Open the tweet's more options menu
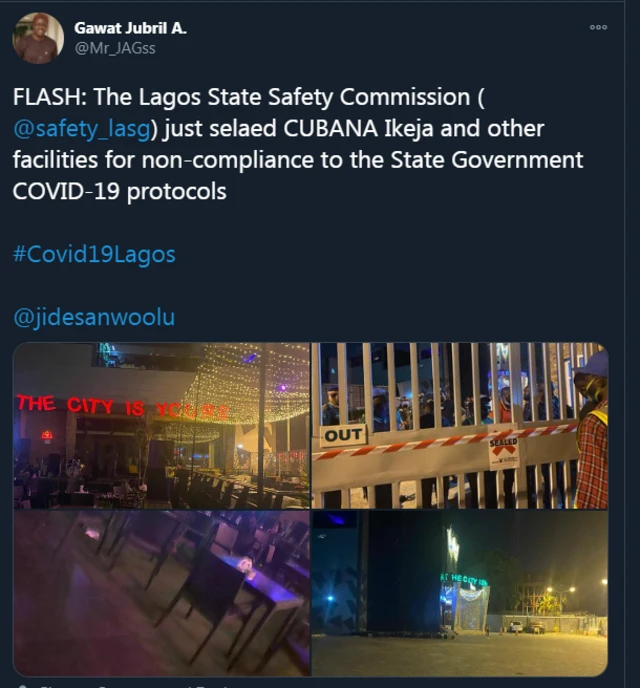This screenshot has height=688, width=640. pos(598,27)
